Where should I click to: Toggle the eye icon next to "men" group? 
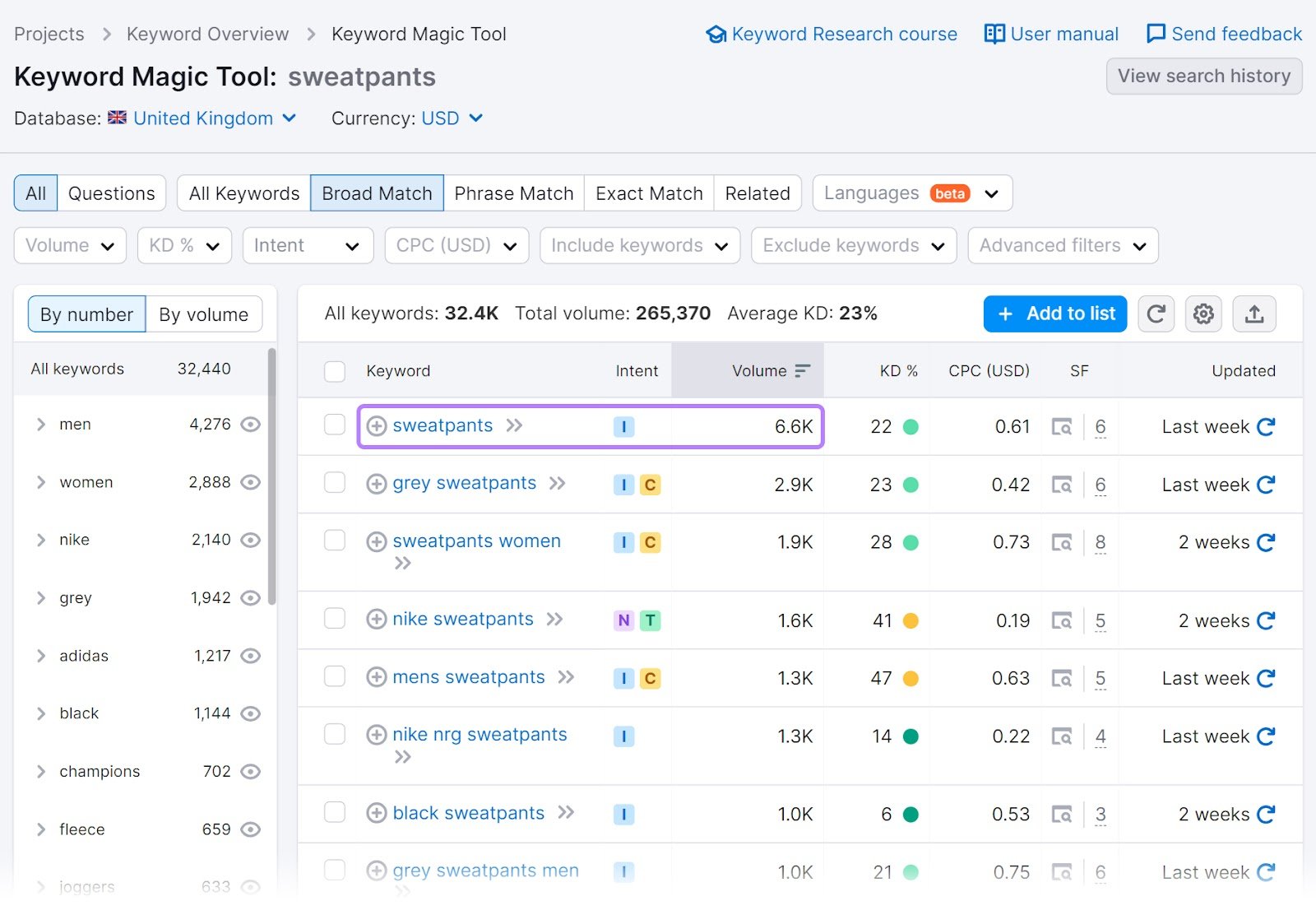pos(250,425)
